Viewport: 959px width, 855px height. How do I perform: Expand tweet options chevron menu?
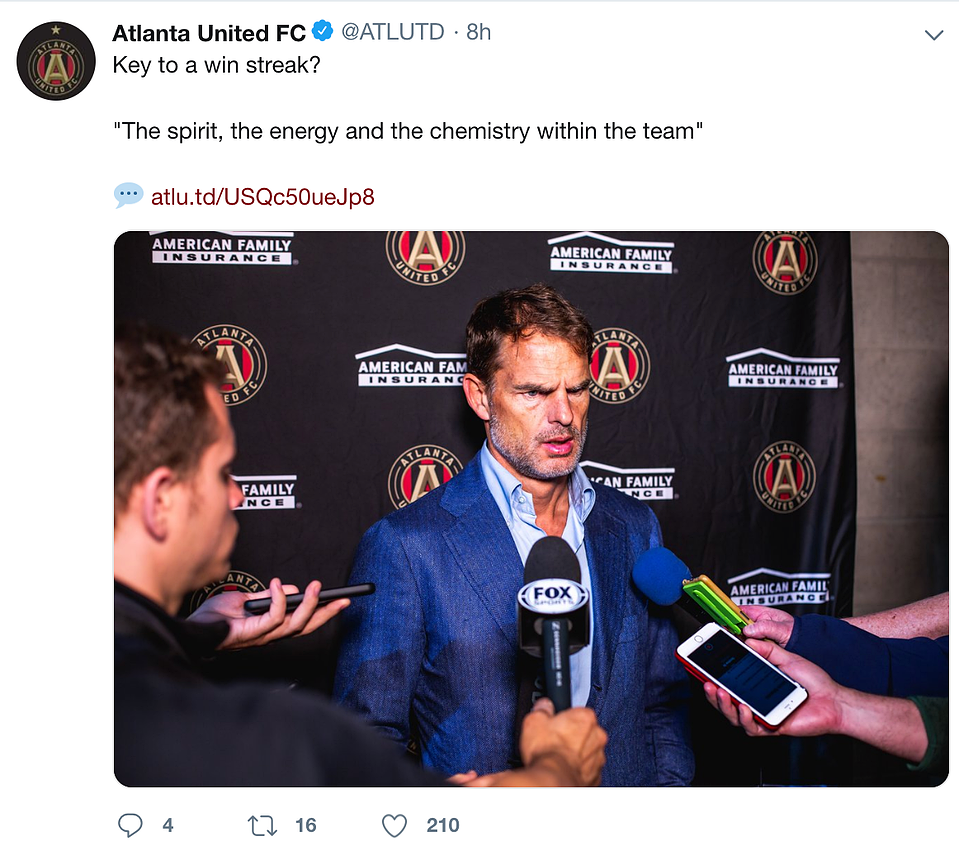click(933, 35)
